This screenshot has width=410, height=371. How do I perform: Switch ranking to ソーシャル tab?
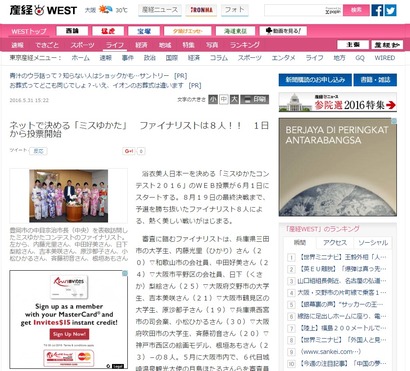coord(373,243)
